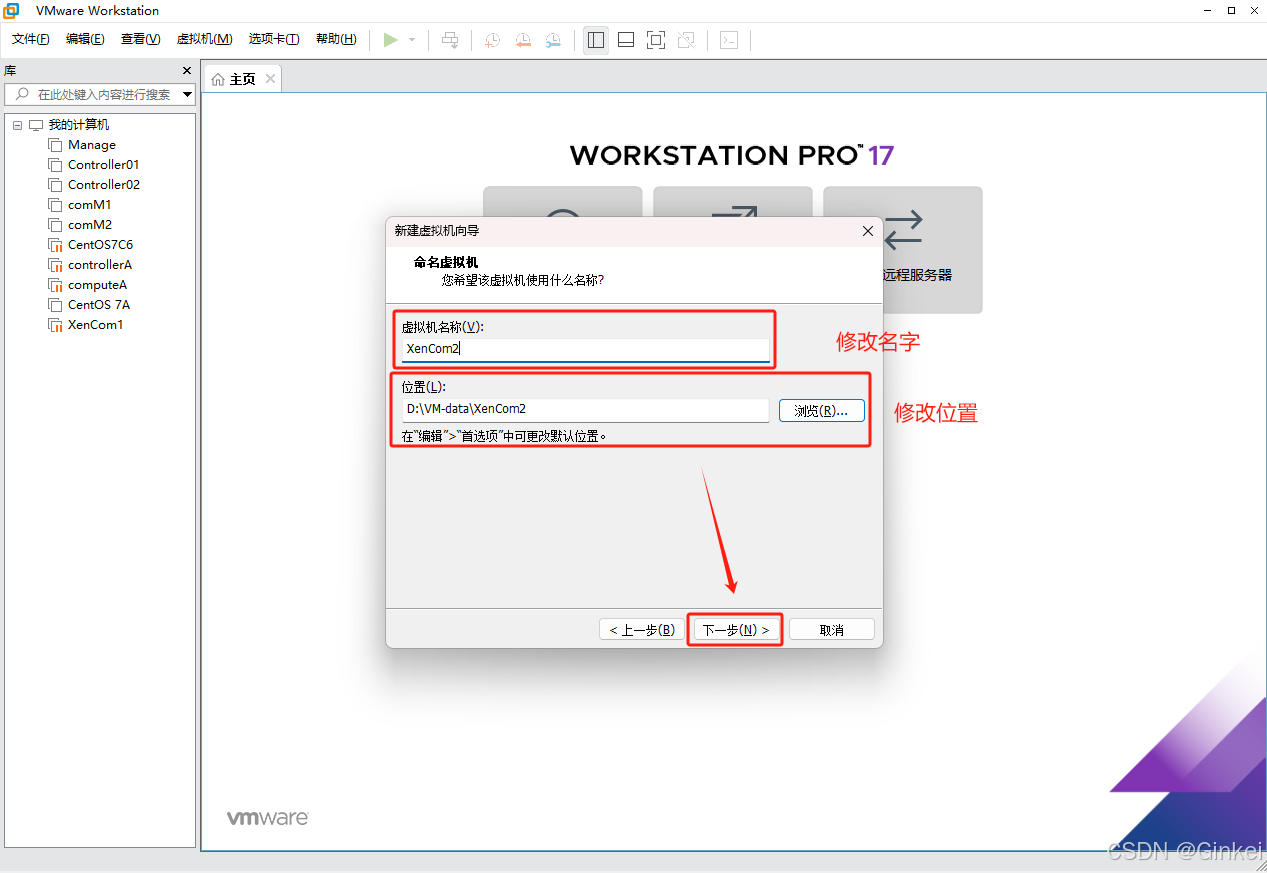This screenshot has width=1267, height=873.
Task: Open the 编辑(E) menu
Action: [85, 39]
